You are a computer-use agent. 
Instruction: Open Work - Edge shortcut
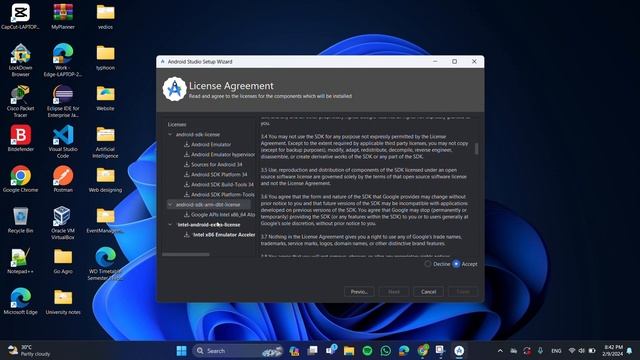pyautogui.click(x=63, y=60)
